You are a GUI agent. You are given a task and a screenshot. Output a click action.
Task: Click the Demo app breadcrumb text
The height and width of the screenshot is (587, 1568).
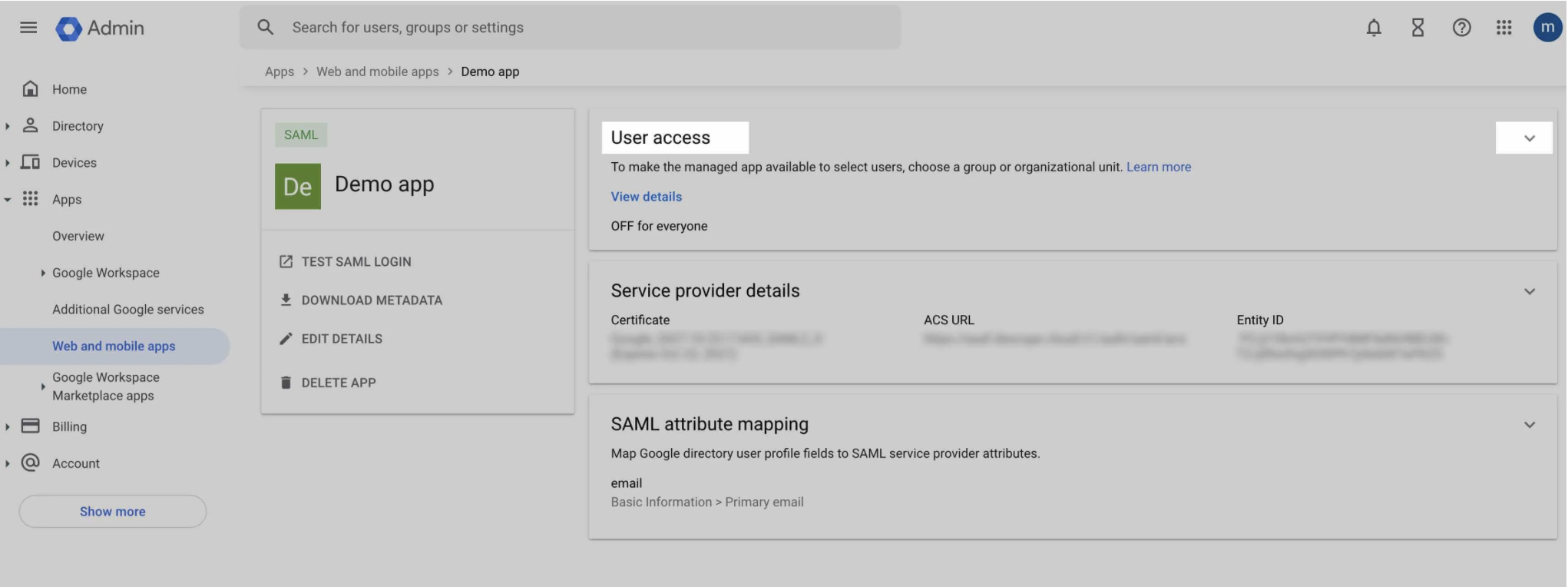[x=490, y=71]
